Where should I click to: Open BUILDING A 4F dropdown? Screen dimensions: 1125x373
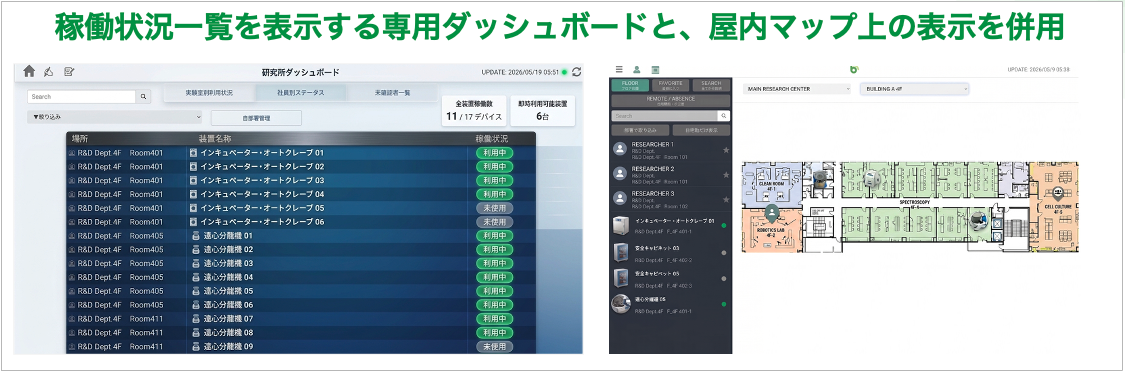tap(915, 89)
